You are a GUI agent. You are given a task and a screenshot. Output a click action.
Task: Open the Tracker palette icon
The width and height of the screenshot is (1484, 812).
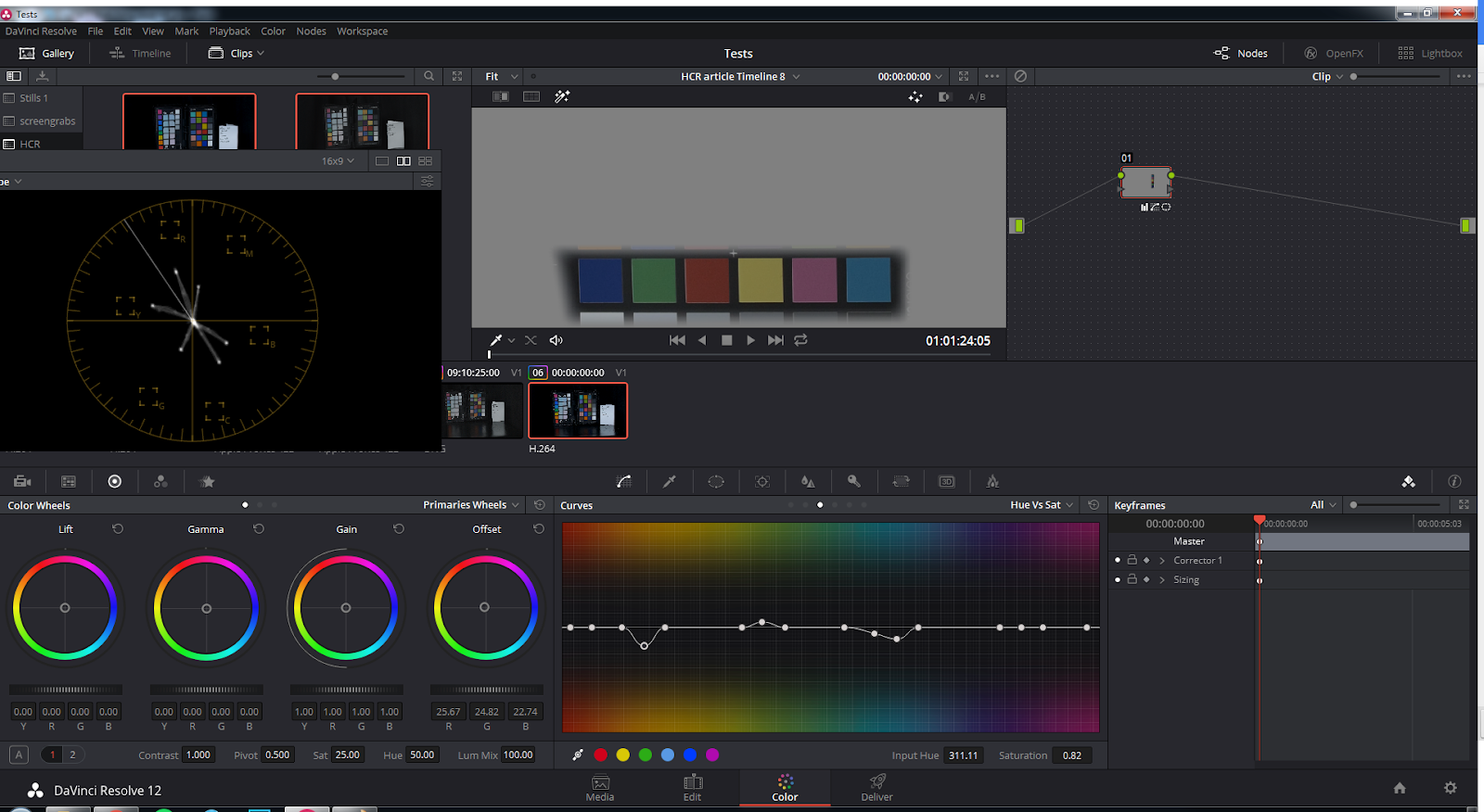[762, 481]
